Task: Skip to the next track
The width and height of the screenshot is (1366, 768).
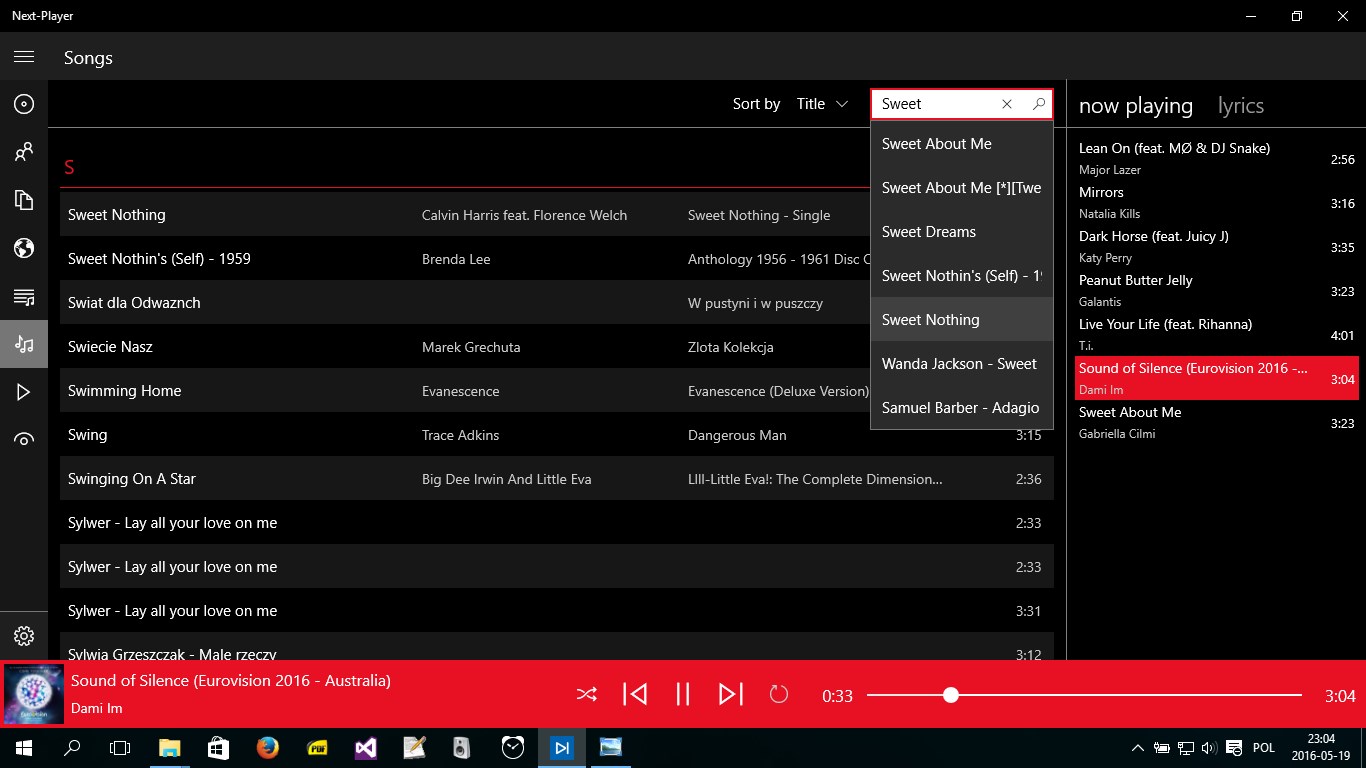Action: tap(731, 694)
